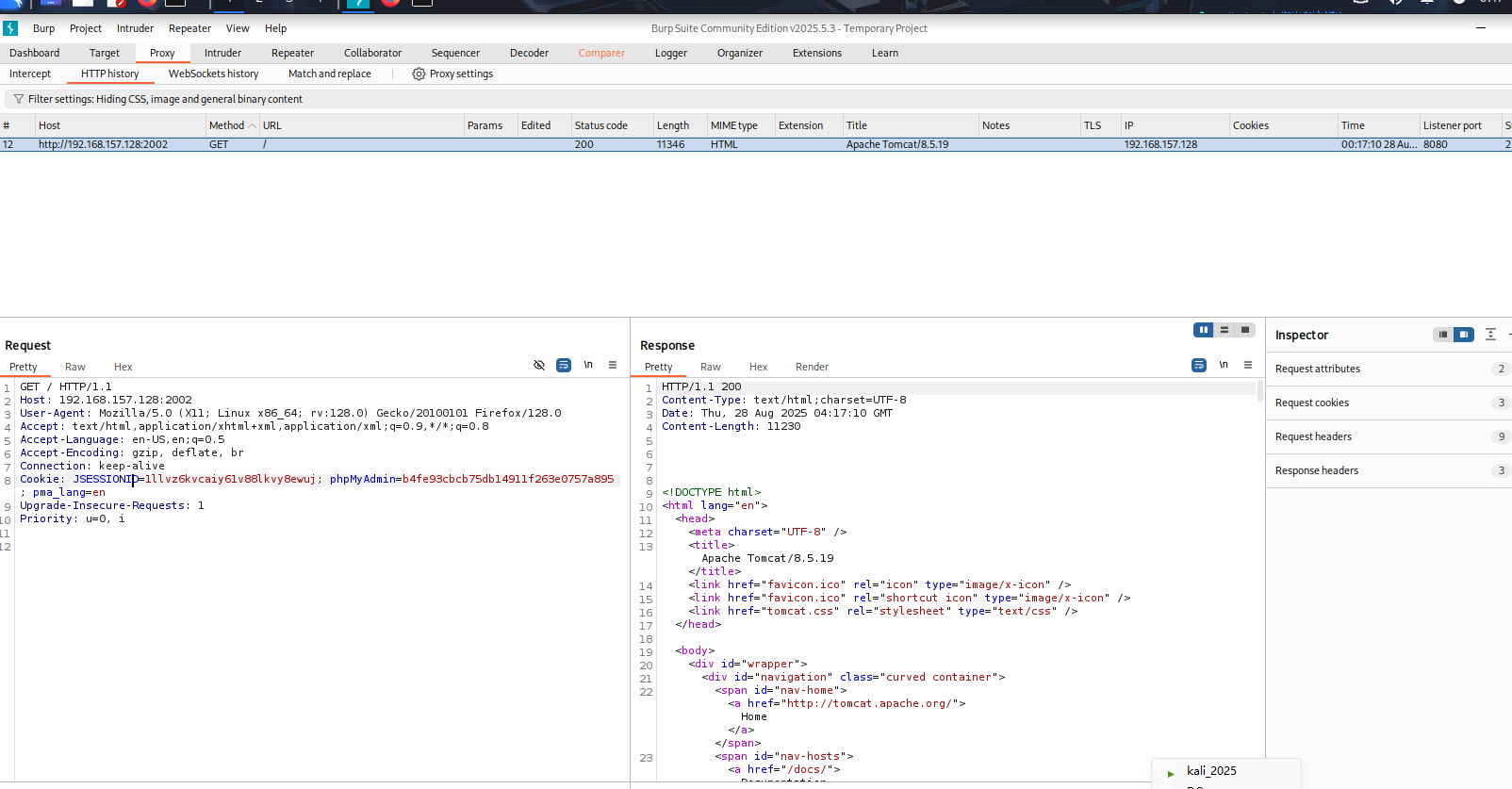Viewport: 1512px width, 789px height.
Task: Show Request in Hex view
Action: 123,367
